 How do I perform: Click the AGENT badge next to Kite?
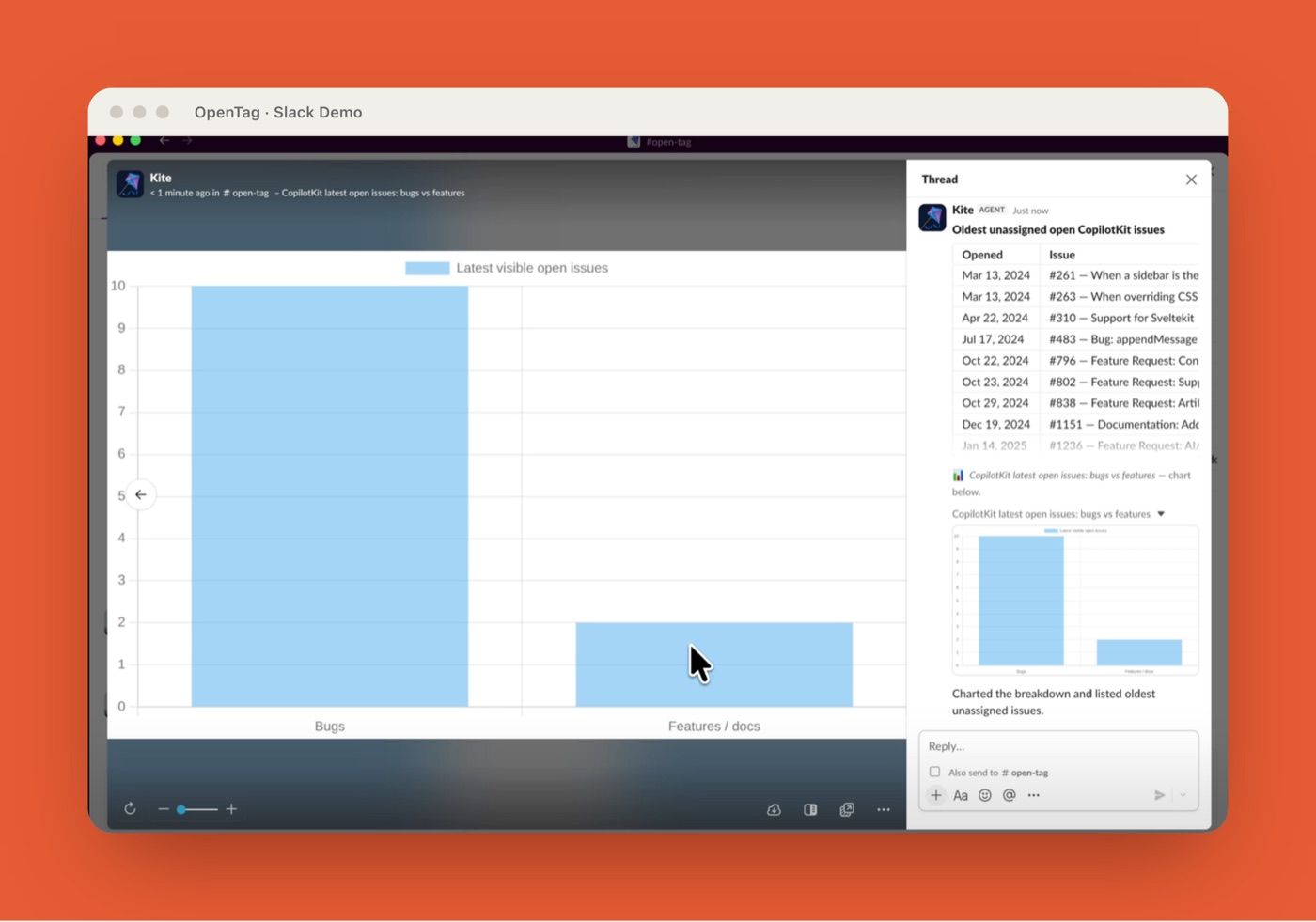click(x=992, y=210)
